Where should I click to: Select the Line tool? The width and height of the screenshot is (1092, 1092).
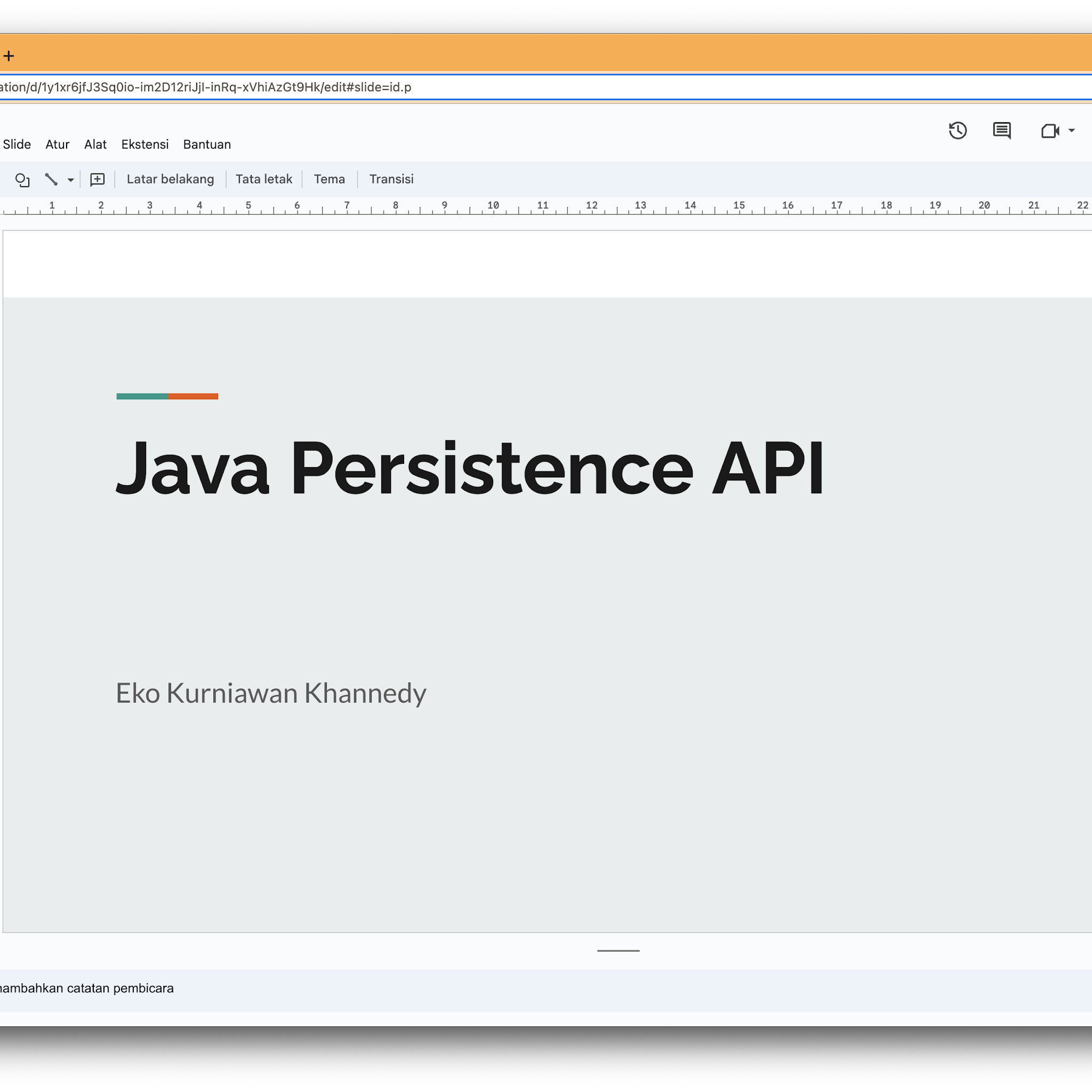coord(51,180)
